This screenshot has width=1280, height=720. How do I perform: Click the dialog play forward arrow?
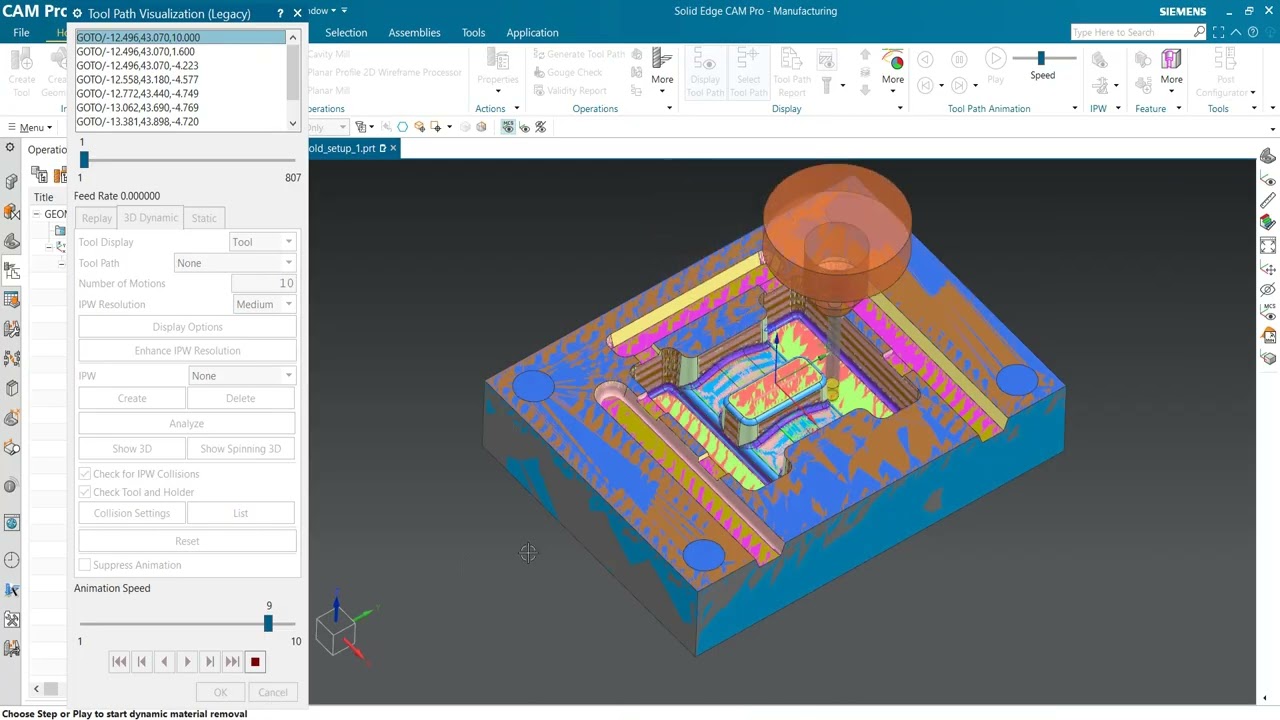[187, 662]
